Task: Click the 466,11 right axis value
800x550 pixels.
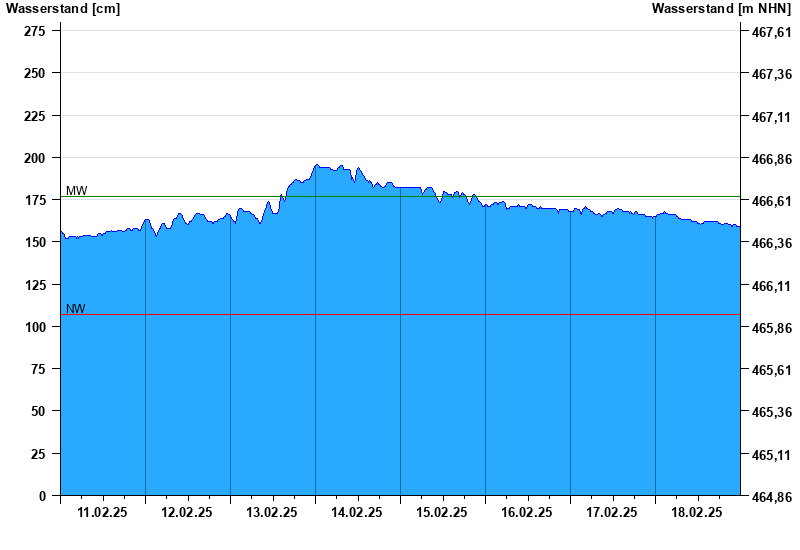Action: pos(772,286)
